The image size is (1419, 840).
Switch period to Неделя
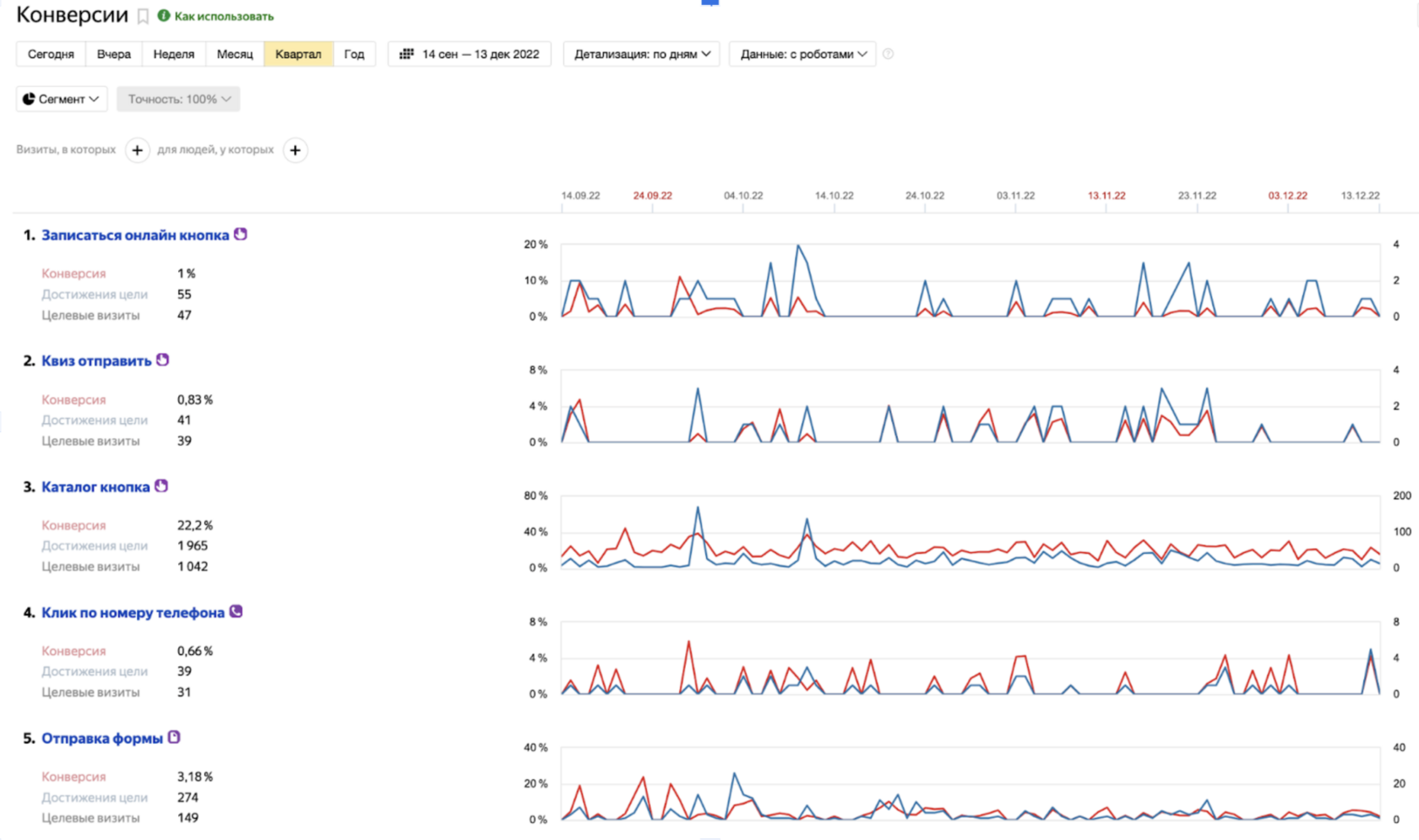[x=174, y=54]
